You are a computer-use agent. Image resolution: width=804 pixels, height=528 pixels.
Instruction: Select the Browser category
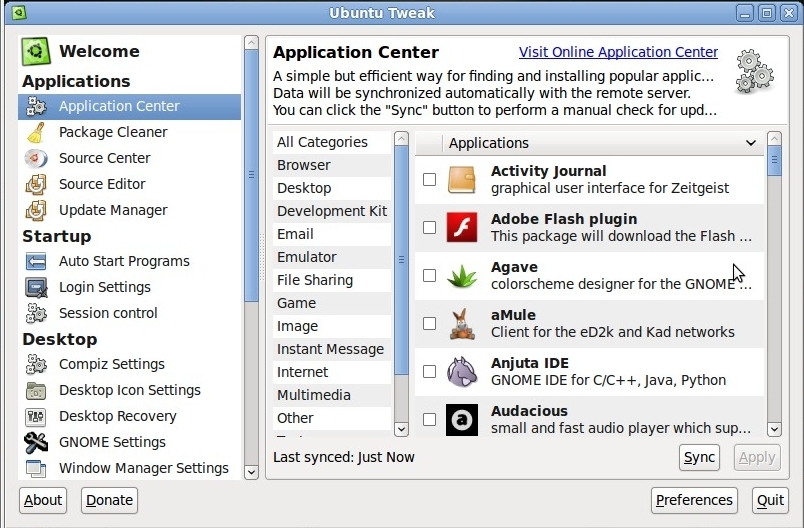click(x=332, y=165)
